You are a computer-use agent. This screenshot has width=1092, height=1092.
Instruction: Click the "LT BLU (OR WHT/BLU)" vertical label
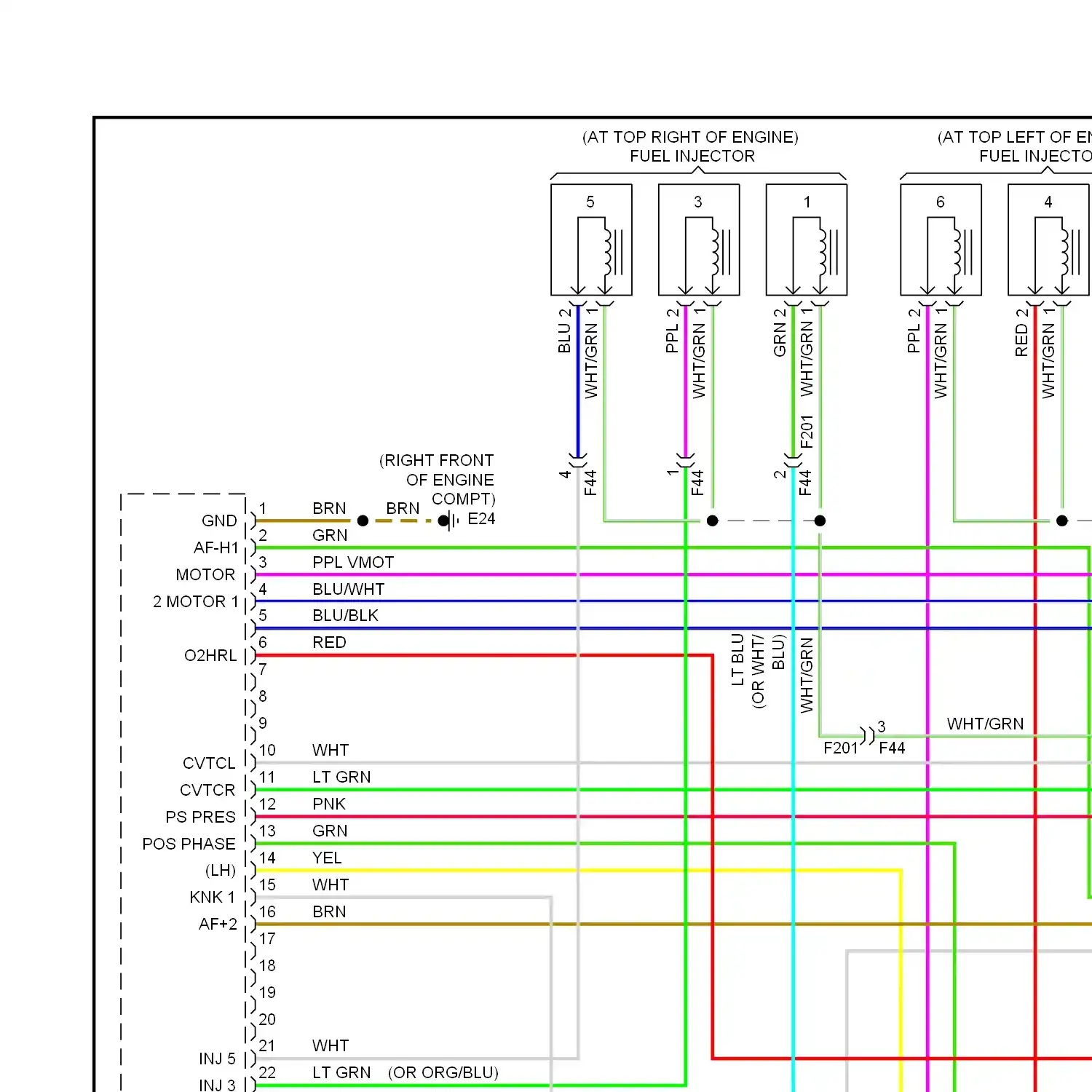click(758, 670)
